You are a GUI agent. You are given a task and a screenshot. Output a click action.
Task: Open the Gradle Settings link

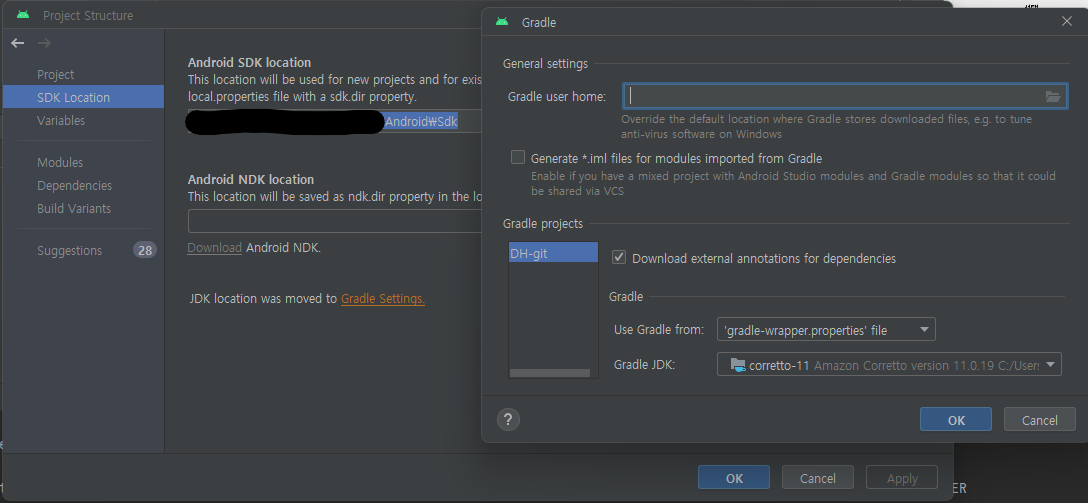click(383, 299)
